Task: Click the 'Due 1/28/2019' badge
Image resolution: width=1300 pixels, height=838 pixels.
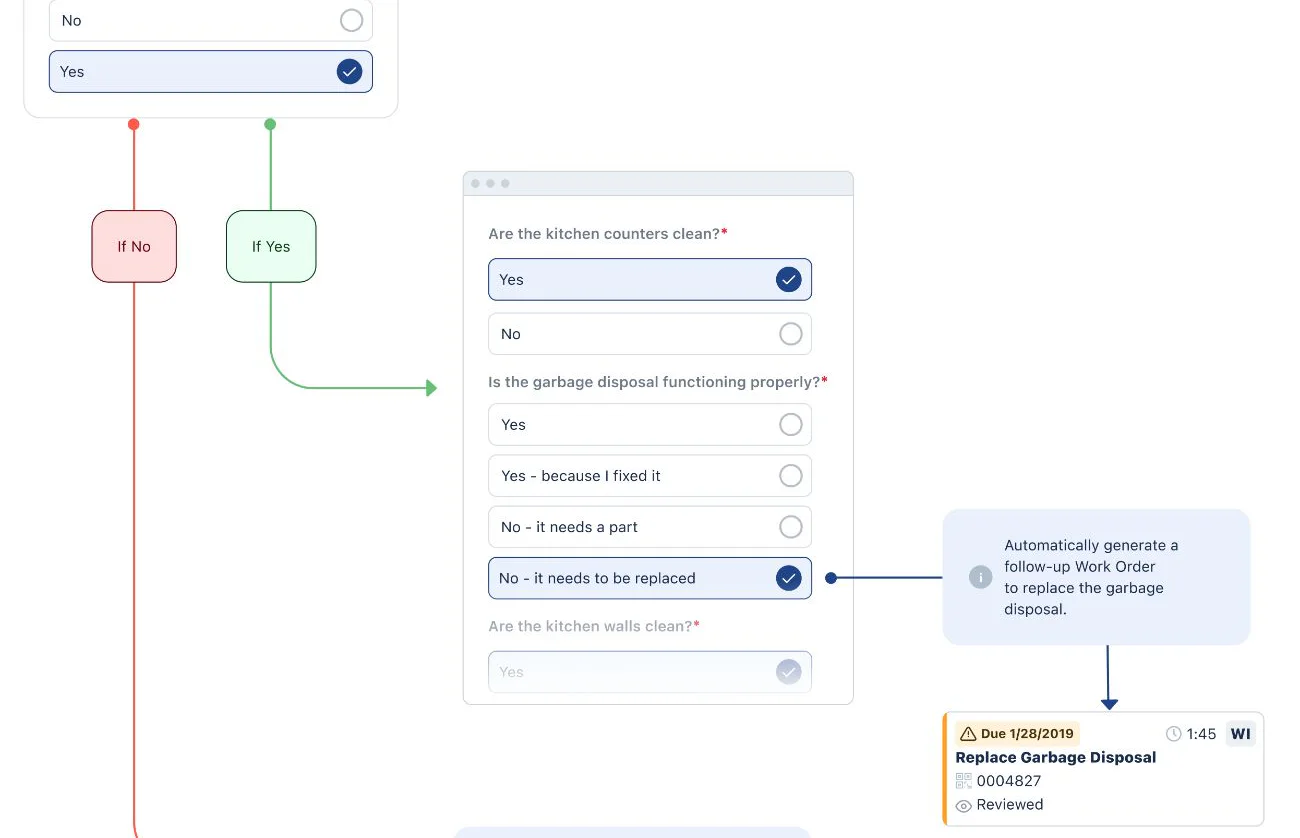Action: tap(1017, 734)
